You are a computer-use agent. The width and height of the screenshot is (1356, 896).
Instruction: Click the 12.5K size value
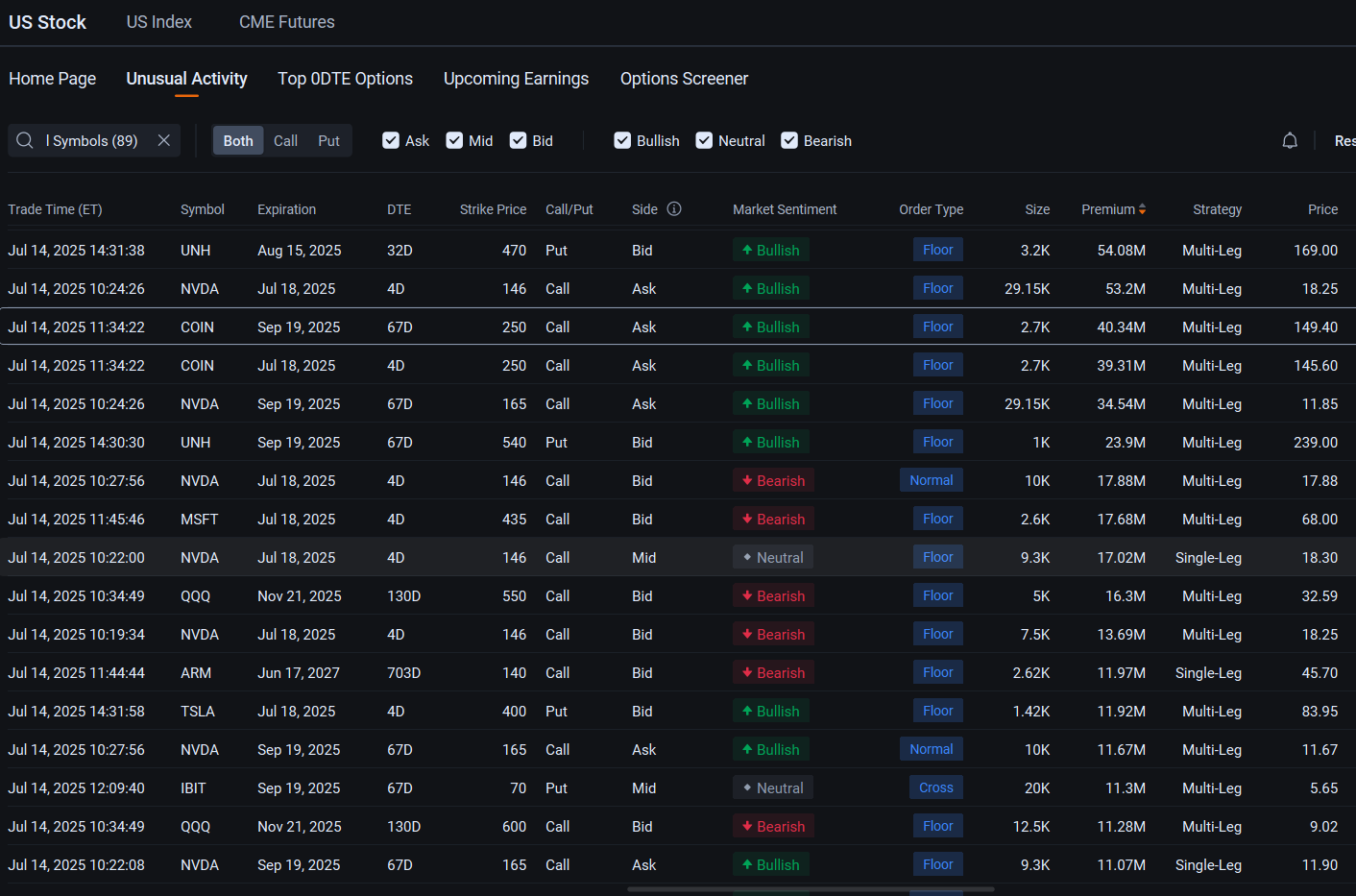[x=1030, y=827]
